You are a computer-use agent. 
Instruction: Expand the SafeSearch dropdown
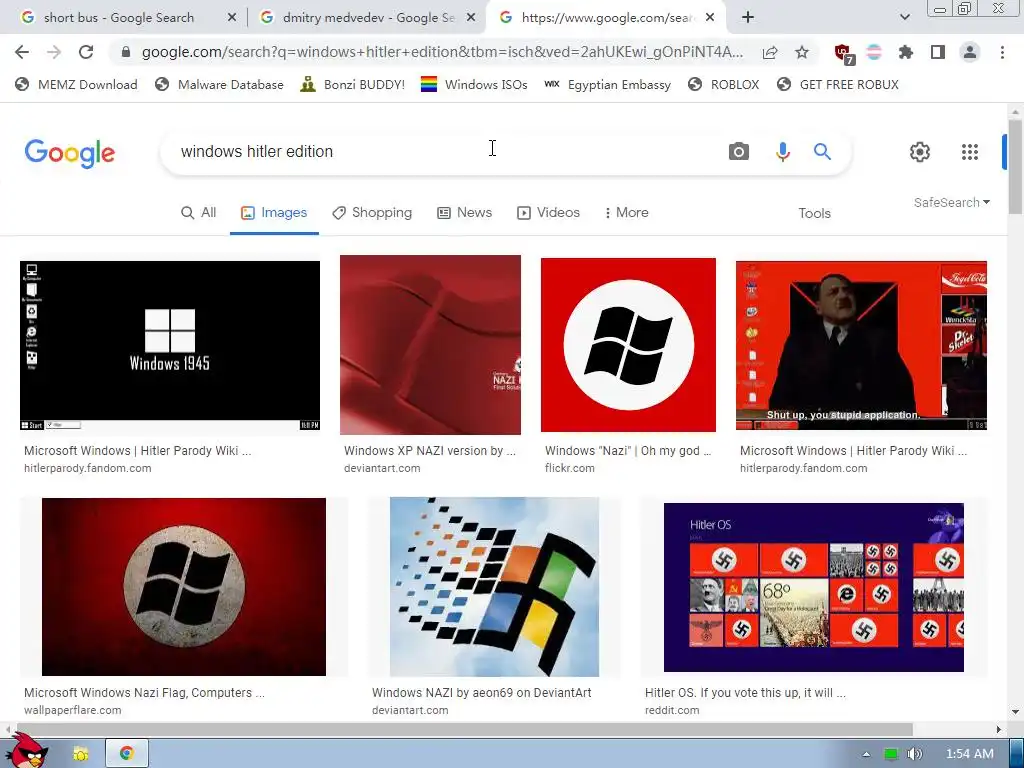click(952, 202)
